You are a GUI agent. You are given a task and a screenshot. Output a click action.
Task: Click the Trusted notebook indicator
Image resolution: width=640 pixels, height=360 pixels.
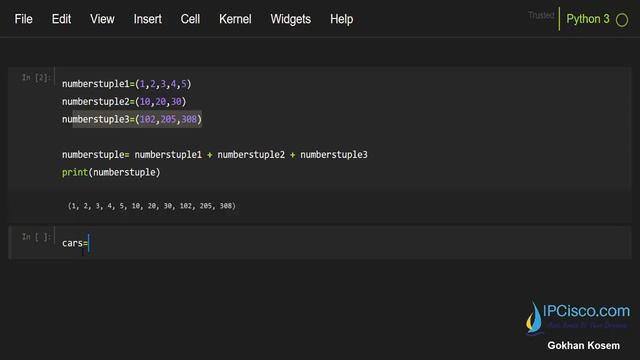tap(541, 16)
